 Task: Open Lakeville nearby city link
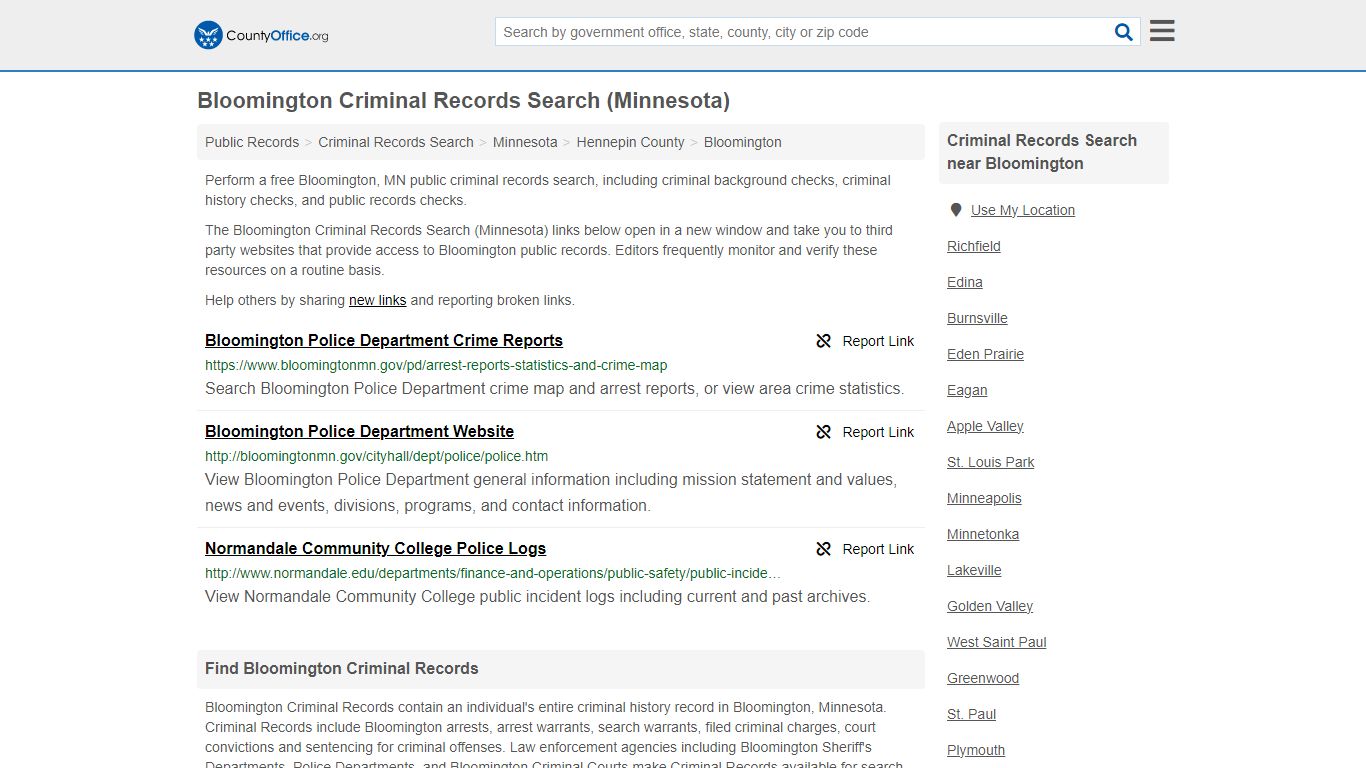pos(974,570)
